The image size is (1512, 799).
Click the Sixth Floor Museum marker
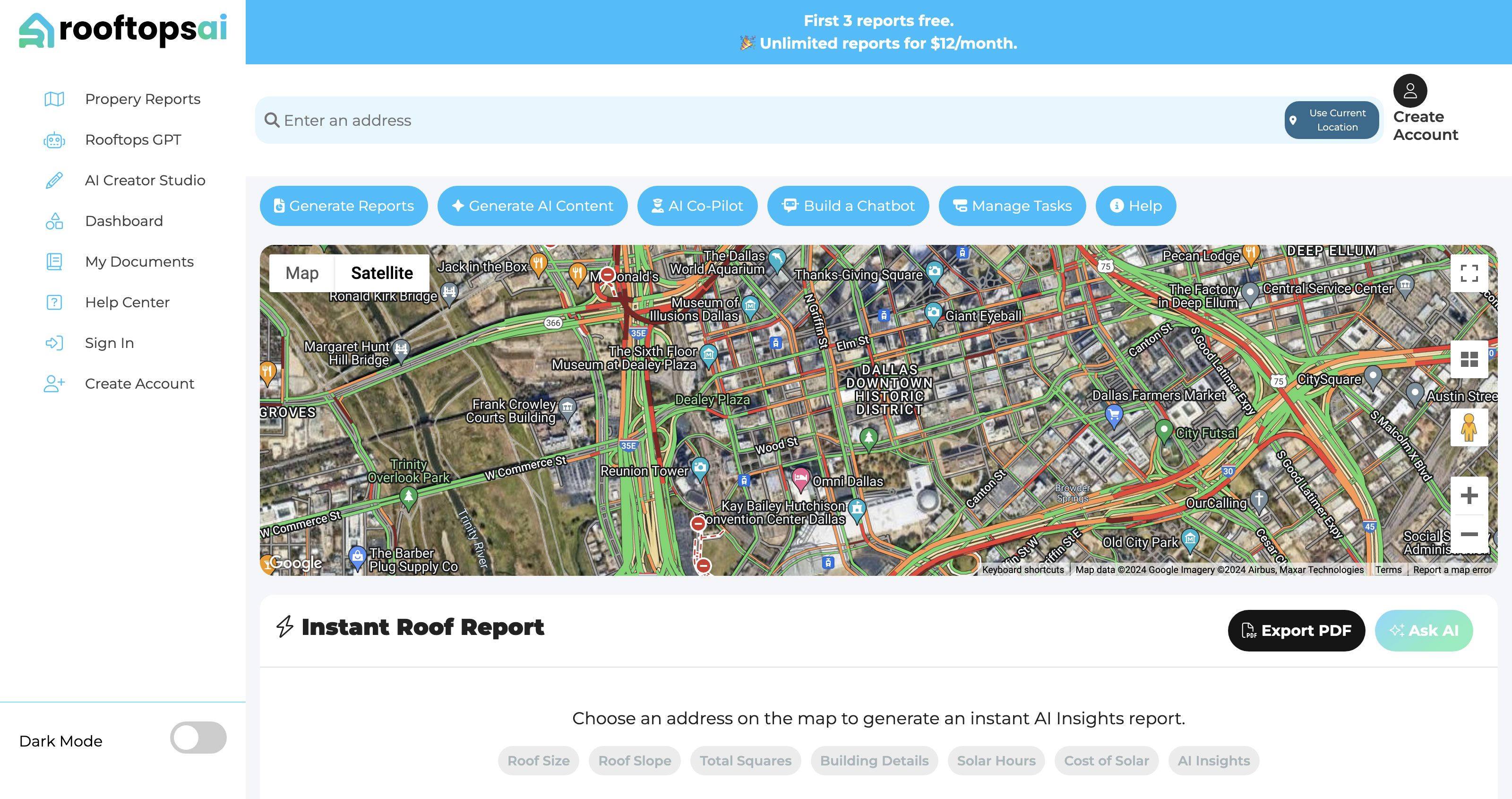pyautogui.click(x=709, y=355)
